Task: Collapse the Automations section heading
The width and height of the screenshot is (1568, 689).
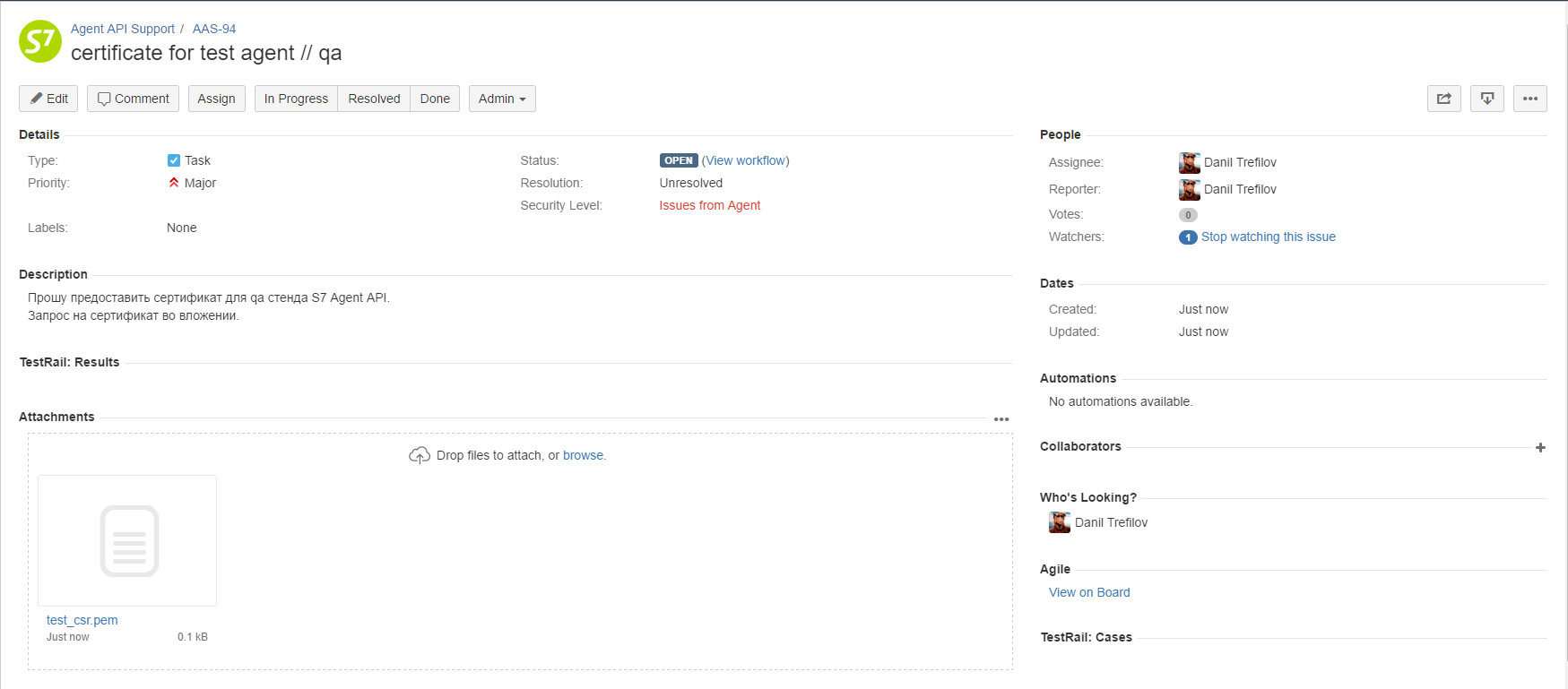Action: pyautogui.click(x=1078, y=378)
